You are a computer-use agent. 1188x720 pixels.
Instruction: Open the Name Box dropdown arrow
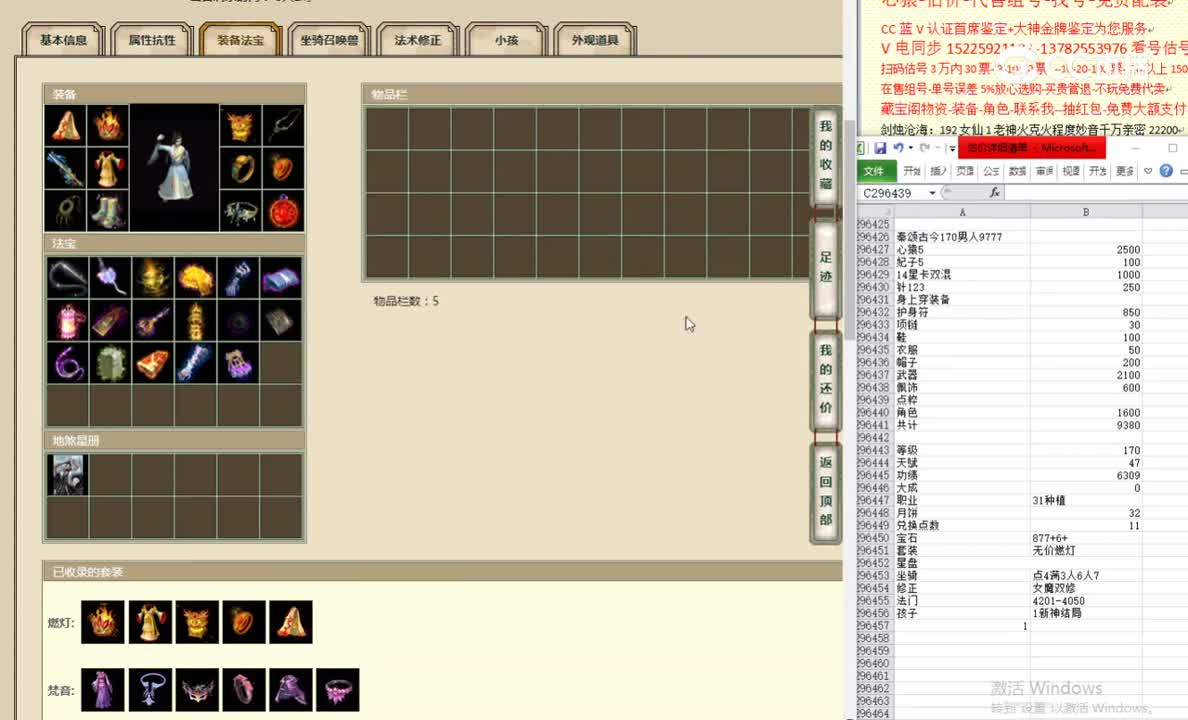click(932, 192)
